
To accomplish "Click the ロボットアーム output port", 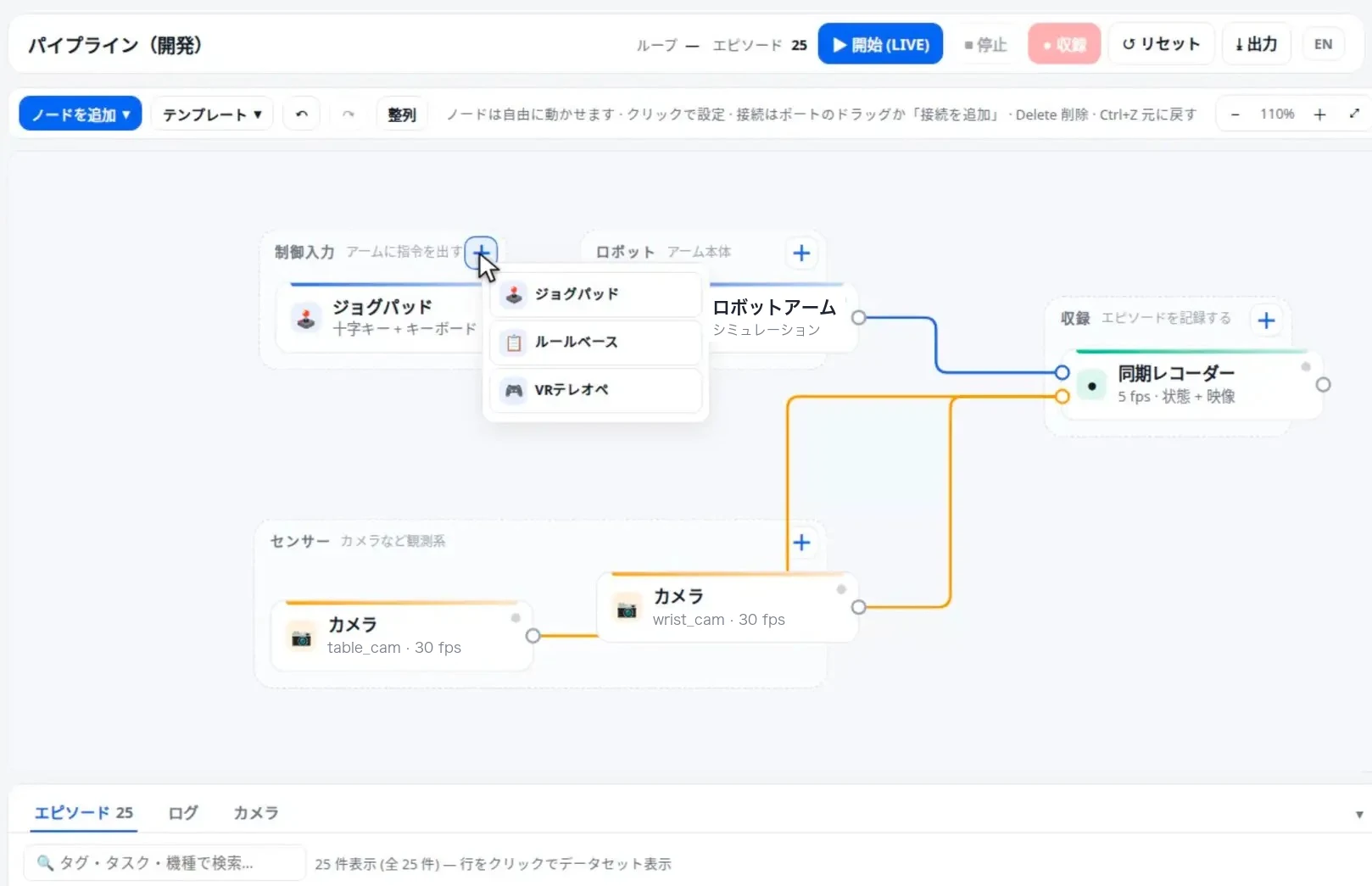I will [x=859, y=318].
